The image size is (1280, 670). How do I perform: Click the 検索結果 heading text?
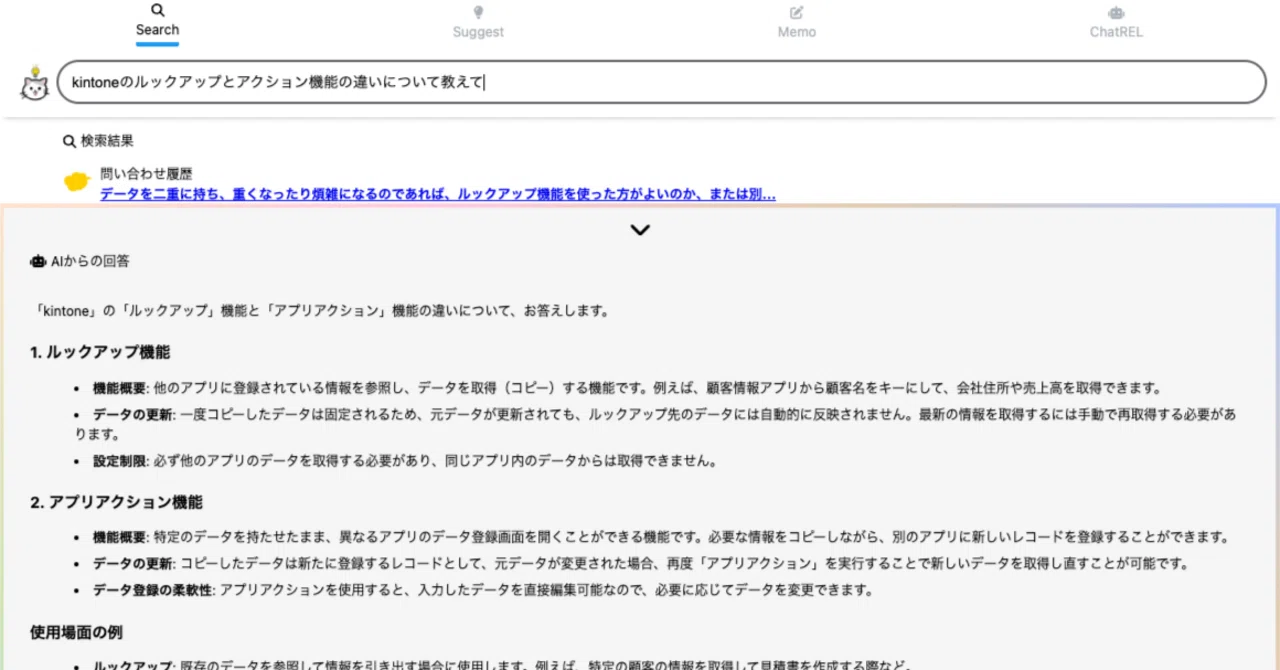pos(107,142)
